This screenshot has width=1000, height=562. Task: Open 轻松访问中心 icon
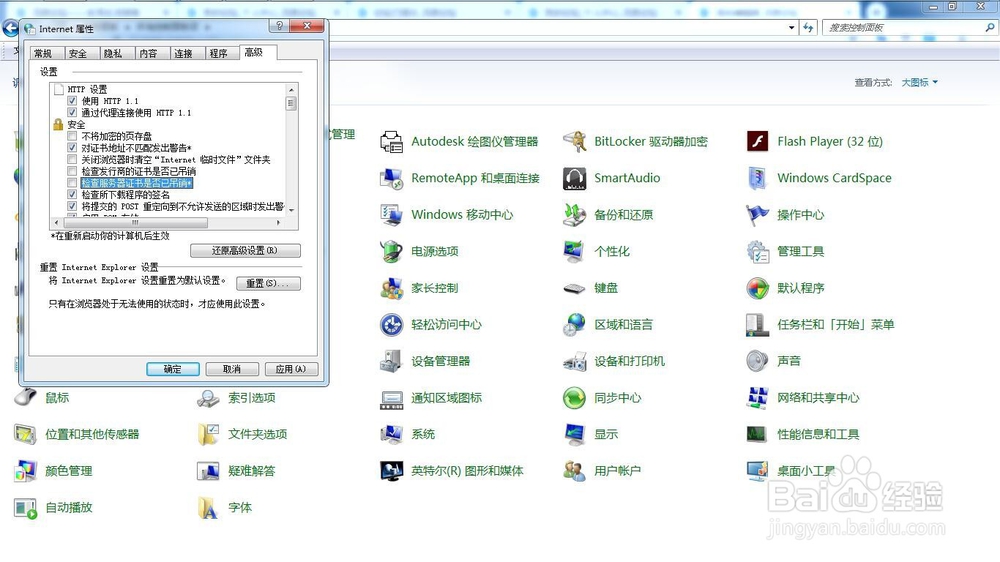(391, 325)
